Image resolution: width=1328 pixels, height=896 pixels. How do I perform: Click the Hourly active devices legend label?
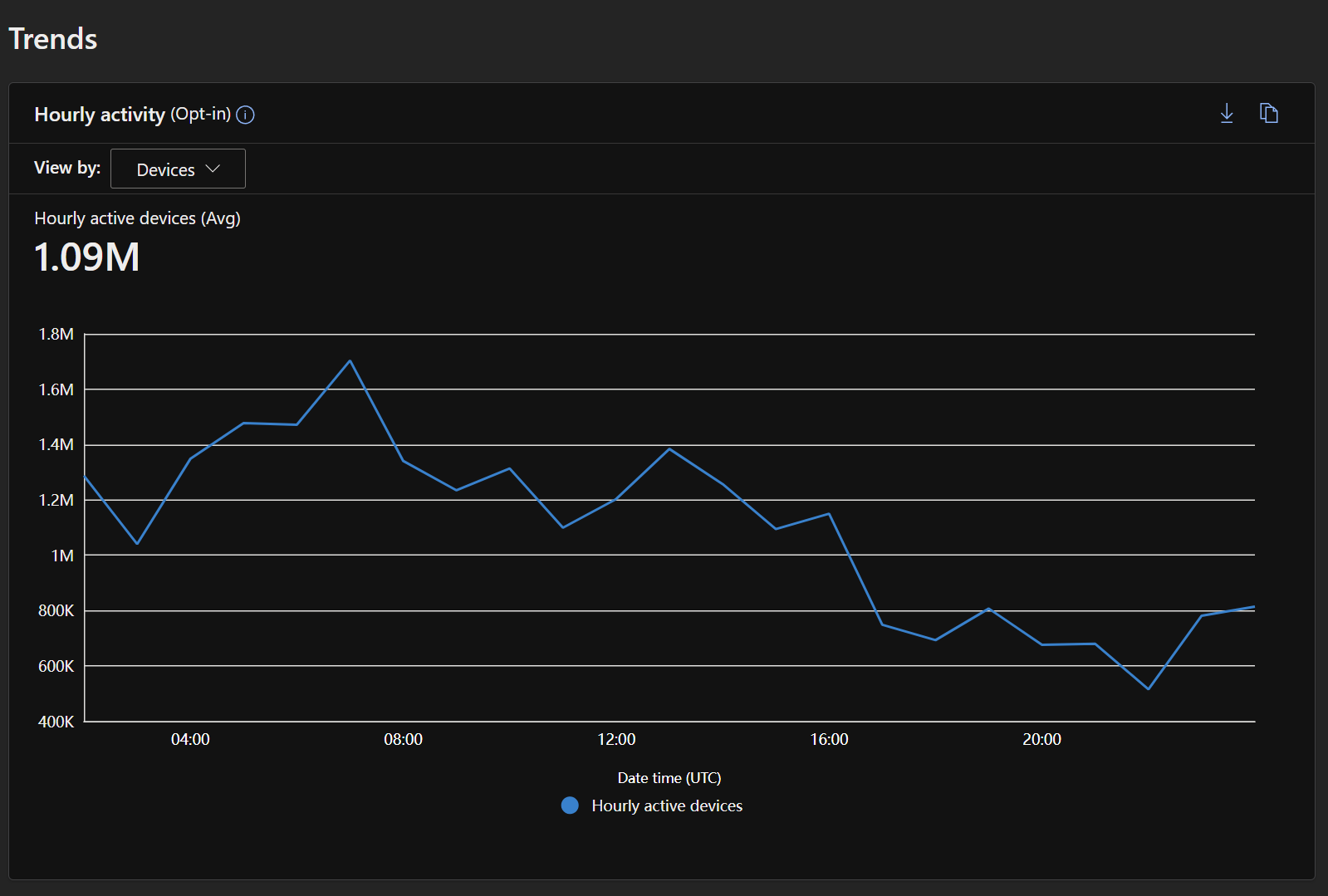(667, 805)
